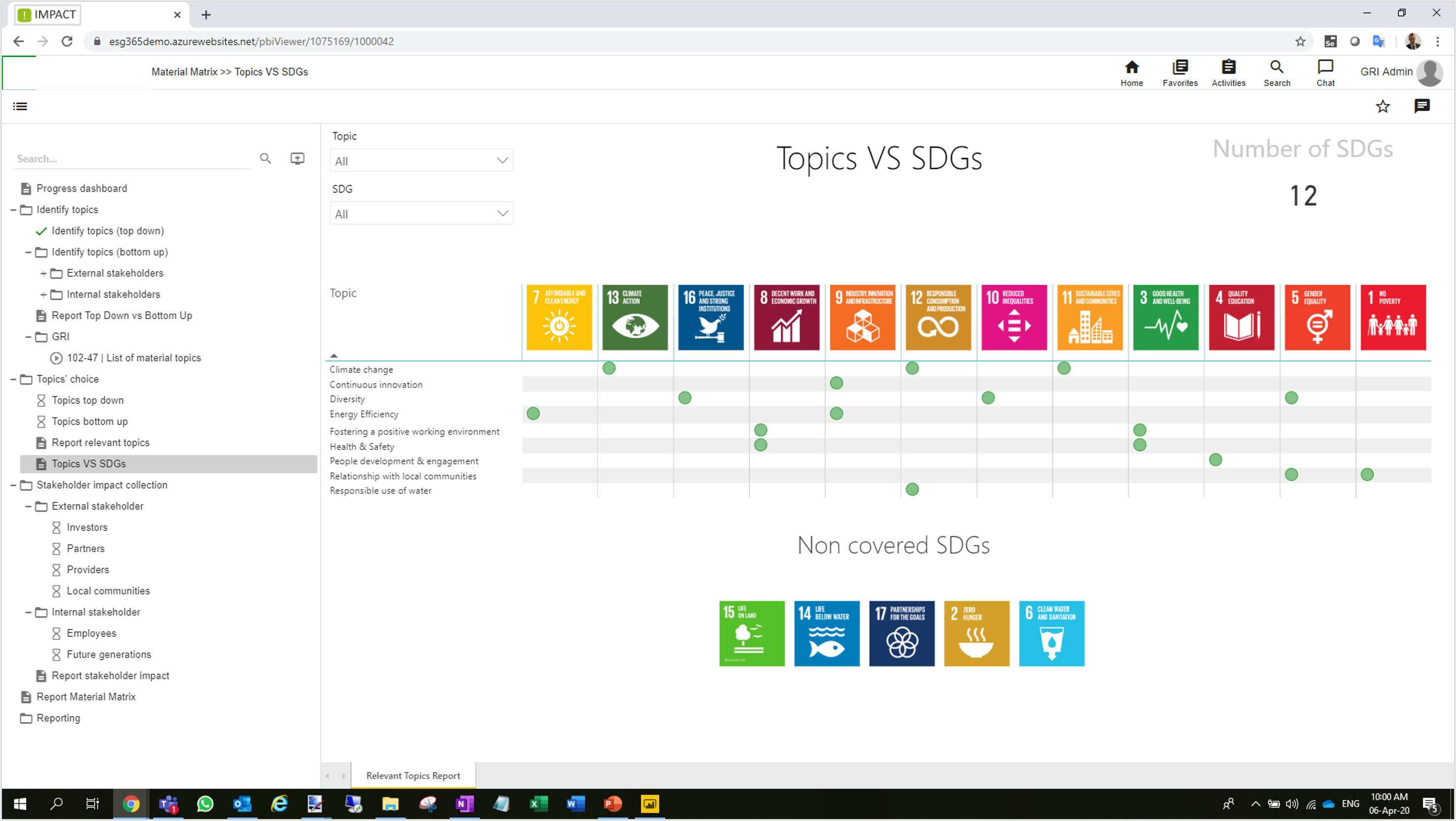1456x821 pixels.
Task: Open Favorites in the top navigation
Action: coord(1180,68)
